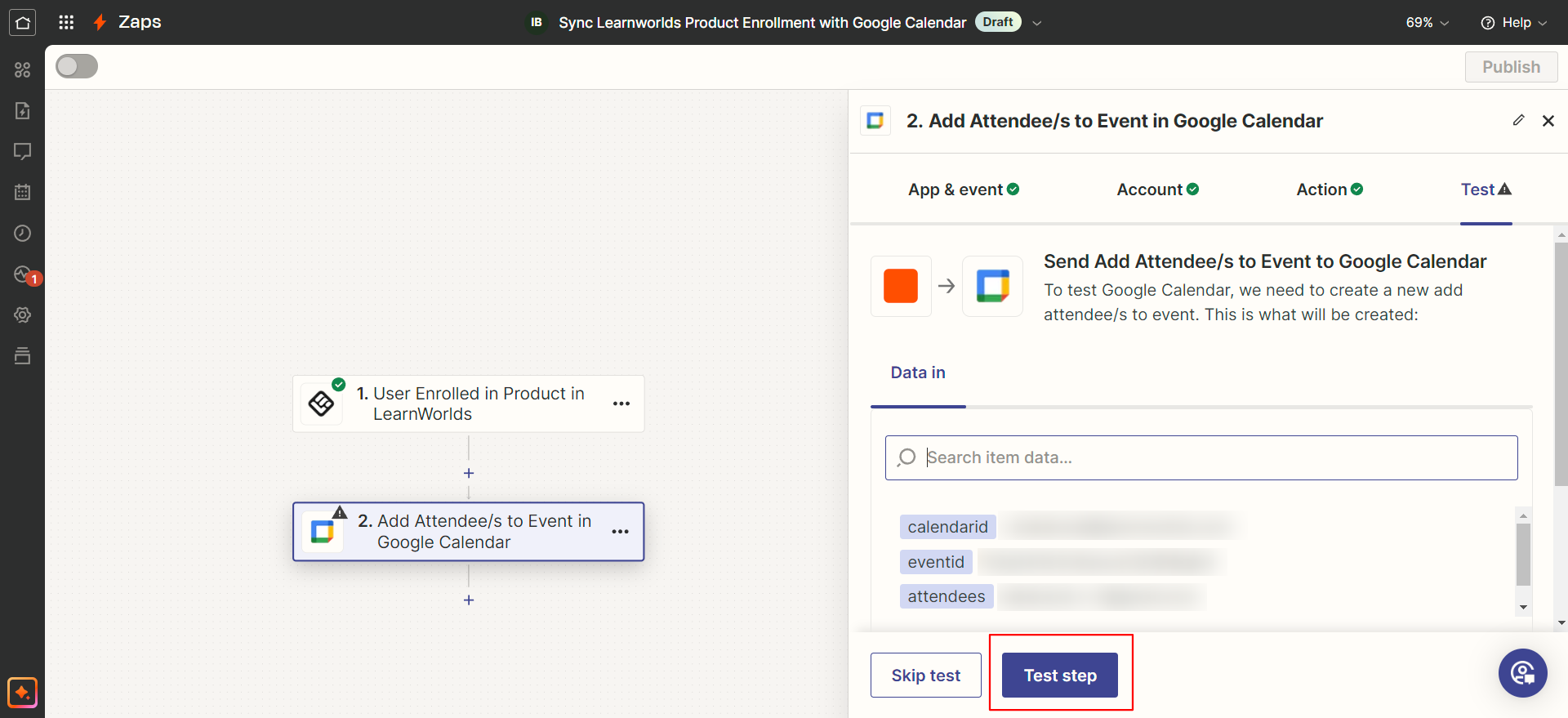Click the Google Calendar icon in test section
The image size is (1568, 718).
(x=992, y=286)
